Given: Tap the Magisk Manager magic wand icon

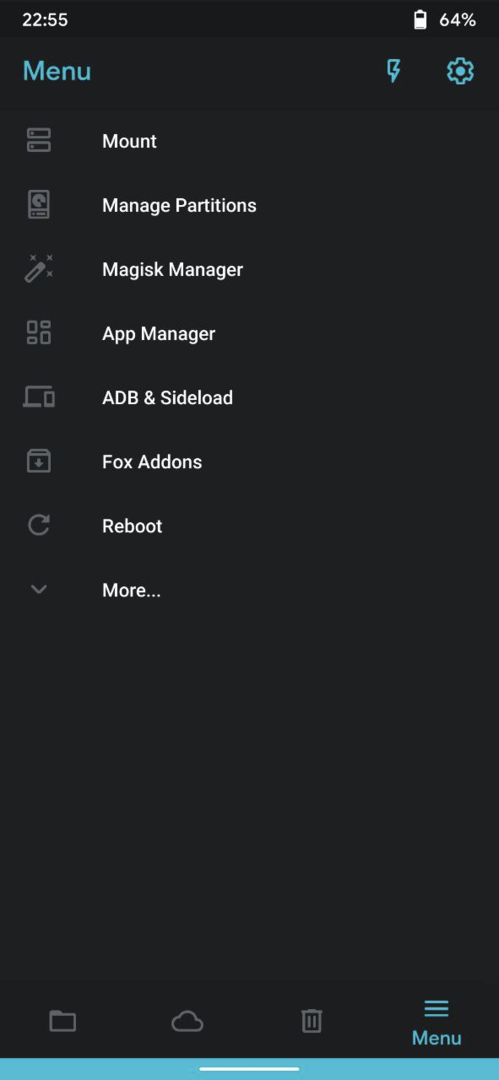Looking at the screenshot, I should [39, 269].
